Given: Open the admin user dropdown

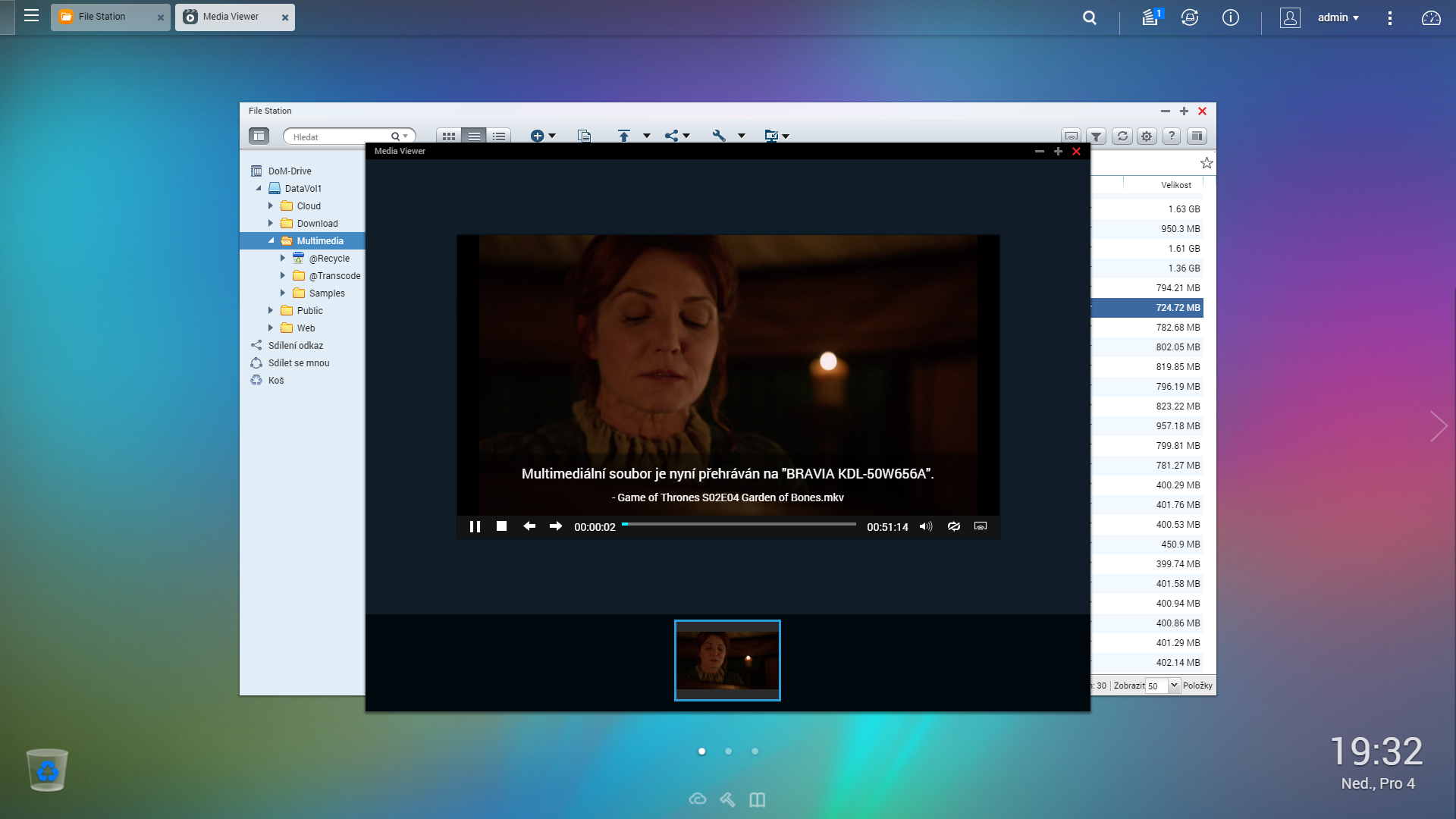Looking at the screenshot, I should pyautogui.click(x=1338, y=17).
